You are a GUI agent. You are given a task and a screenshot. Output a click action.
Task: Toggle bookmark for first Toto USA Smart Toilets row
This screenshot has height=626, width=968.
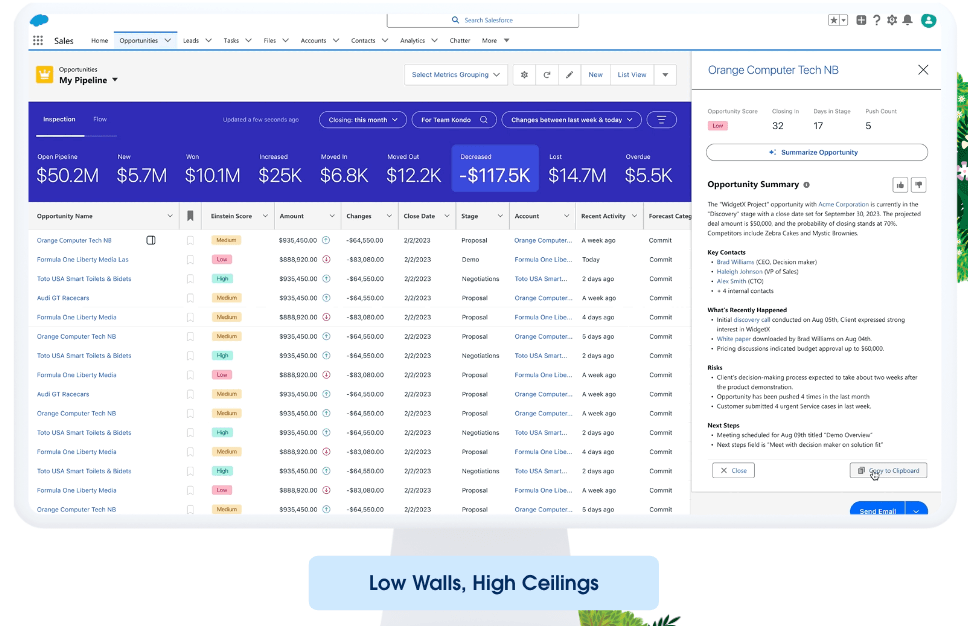(x=190, y=278)
